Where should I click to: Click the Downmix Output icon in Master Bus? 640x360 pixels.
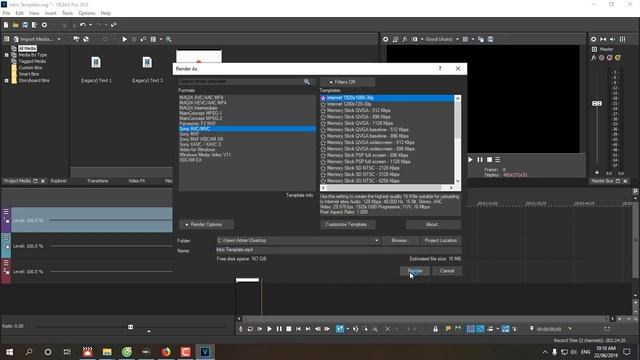point(603,39)
